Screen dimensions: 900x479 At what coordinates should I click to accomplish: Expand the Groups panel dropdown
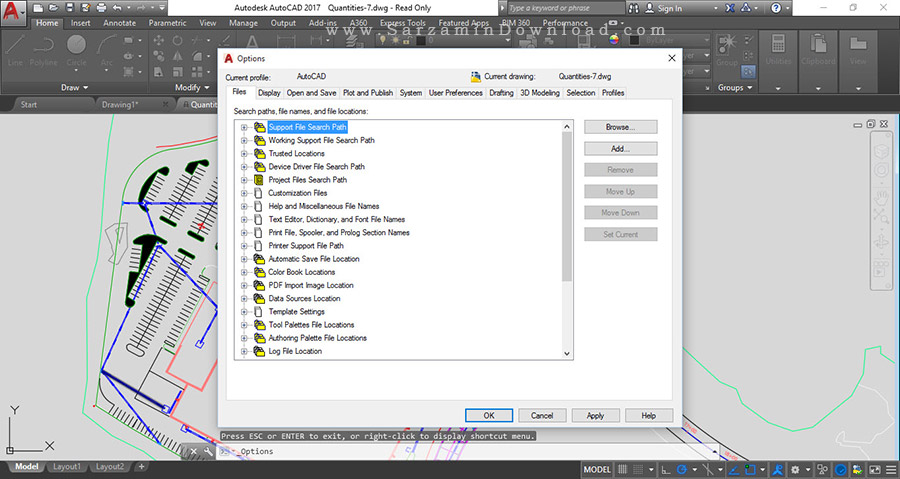735,88
